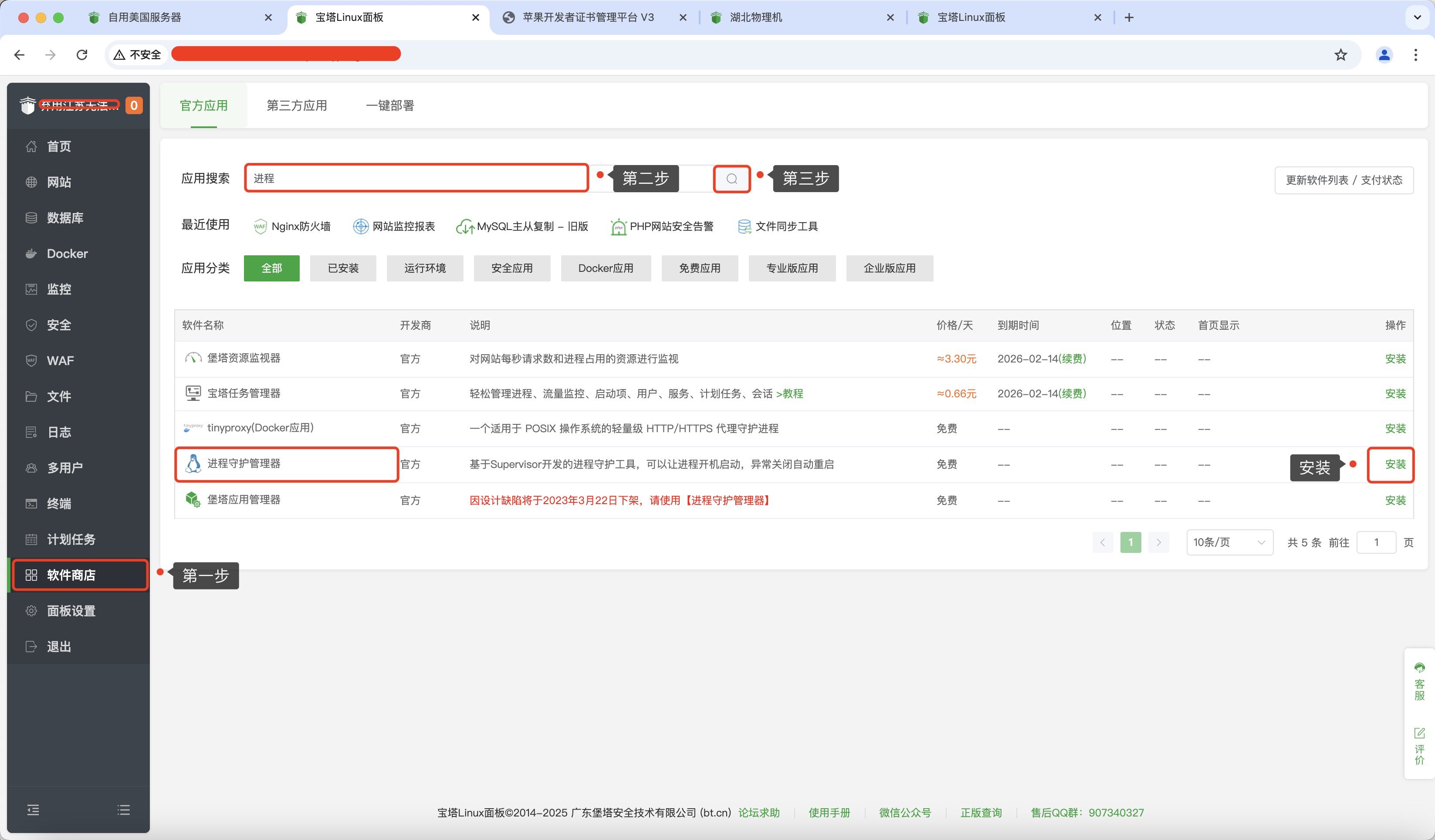1435x840 pixels.
Task: Click 续费 link in 堡塔资源监视器 row
Action: (1072, 359)
